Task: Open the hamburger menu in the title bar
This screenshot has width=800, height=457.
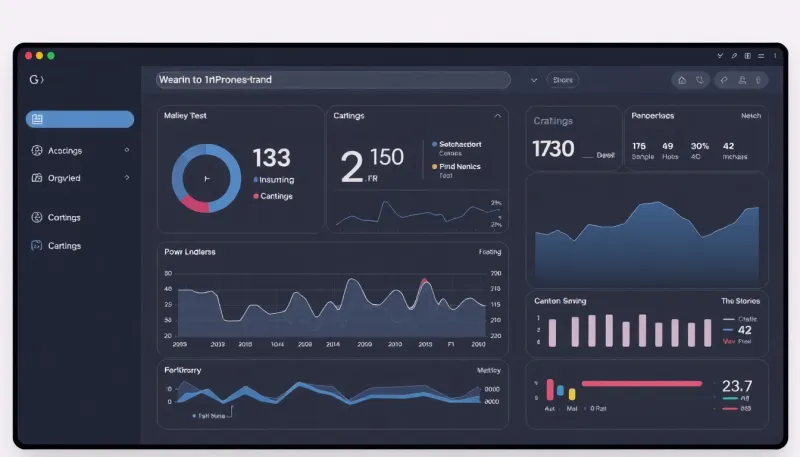Action: (761, 56)
